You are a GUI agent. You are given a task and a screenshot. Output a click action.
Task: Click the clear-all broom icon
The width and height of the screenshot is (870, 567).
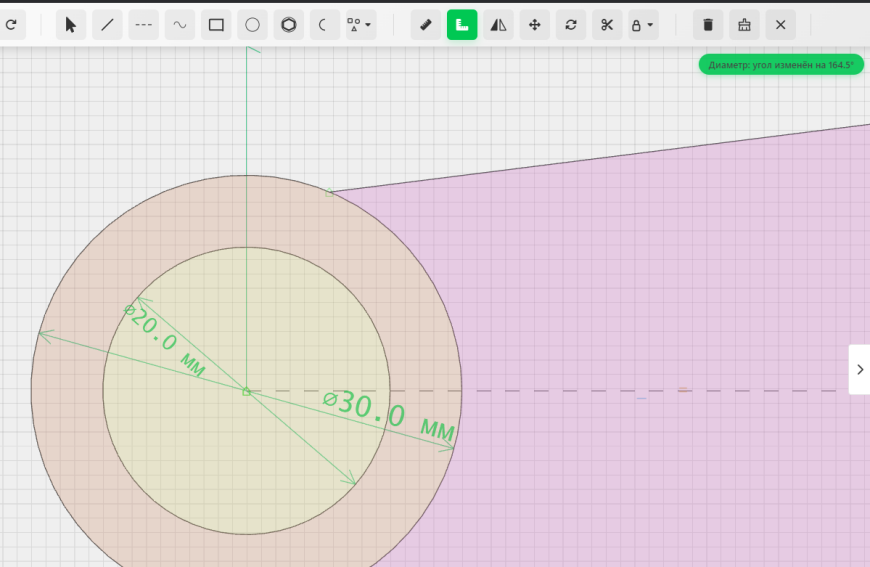tap(745, 25)
